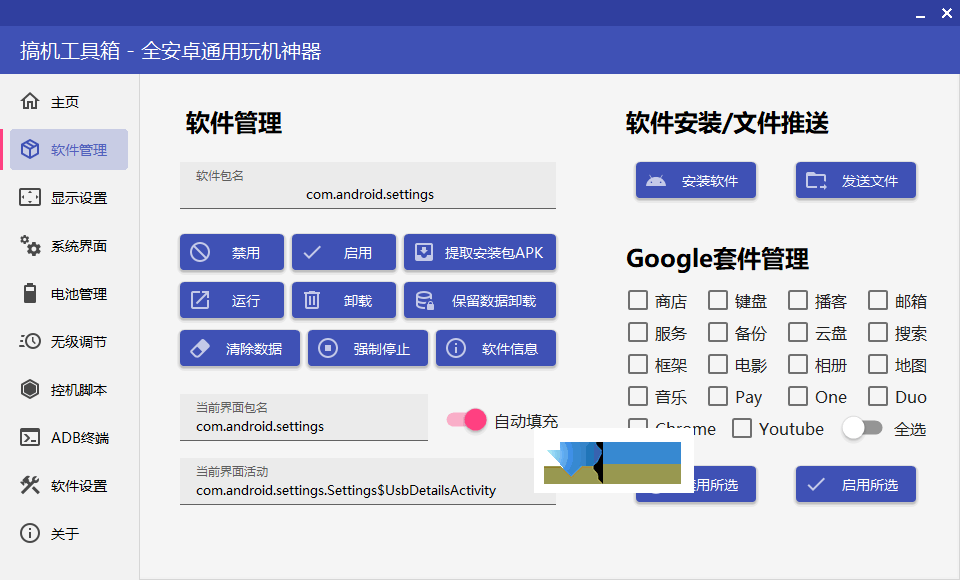Click the 启用 checkmark icon button

point(312,252)
